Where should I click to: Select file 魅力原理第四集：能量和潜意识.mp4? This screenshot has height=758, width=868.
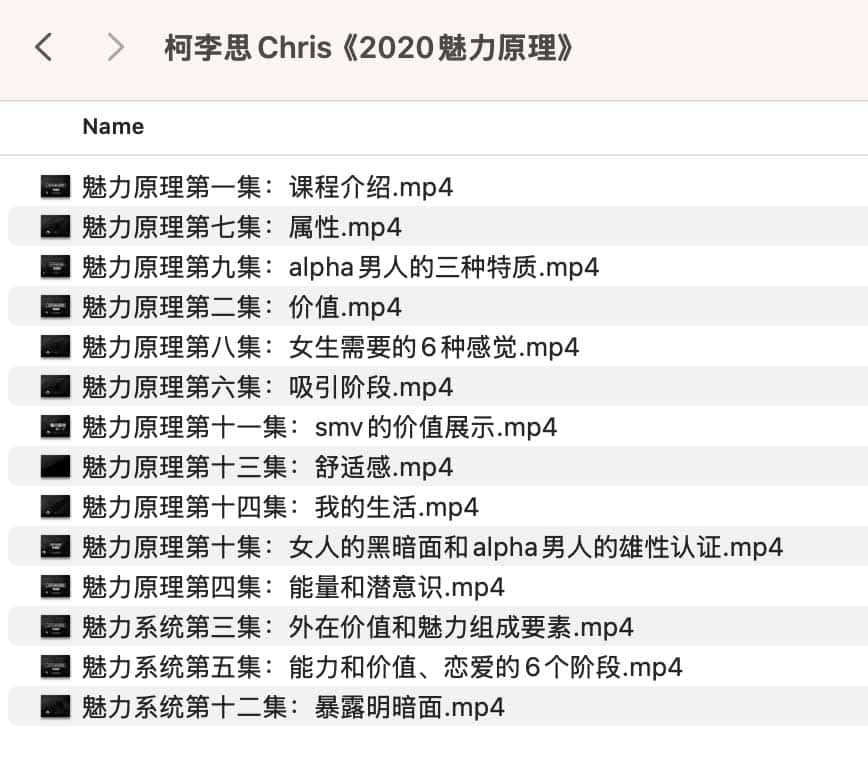(293, 587)
